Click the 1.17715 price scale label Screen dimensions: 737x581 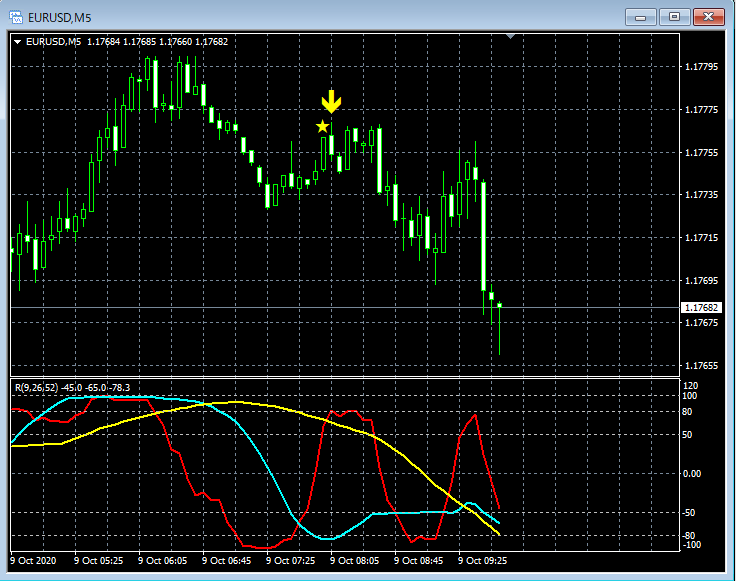tap(701, 237)
